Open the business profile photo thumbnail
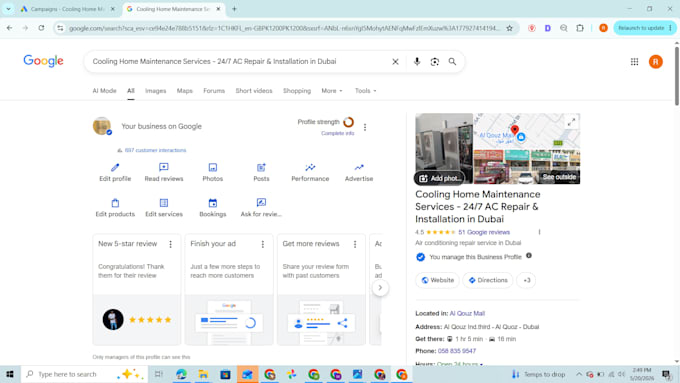The width and height of the screenshot is (680, 383). pos(102,126)
